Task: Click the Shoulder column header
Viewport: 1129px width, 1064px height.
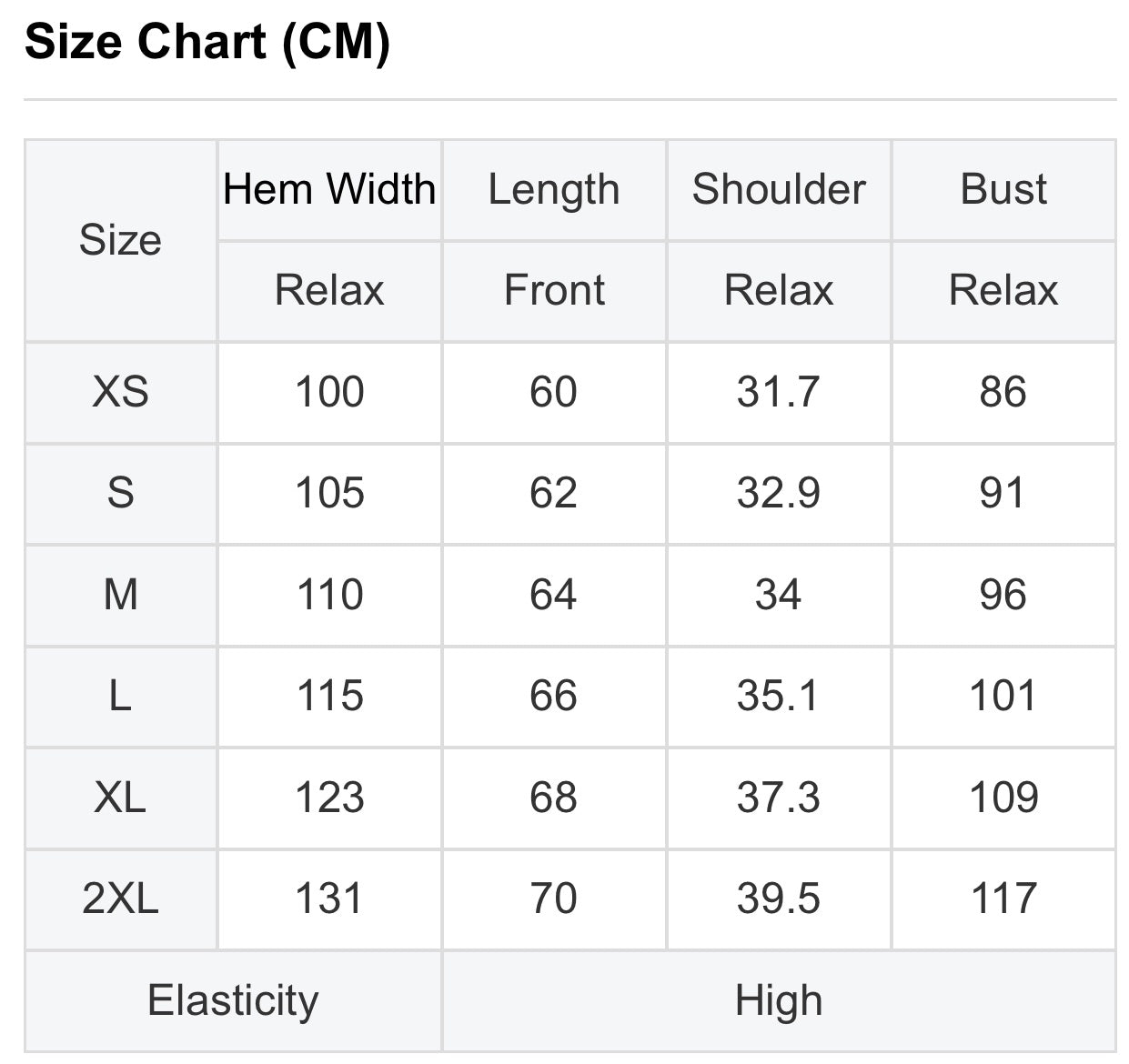Action: 779,189
